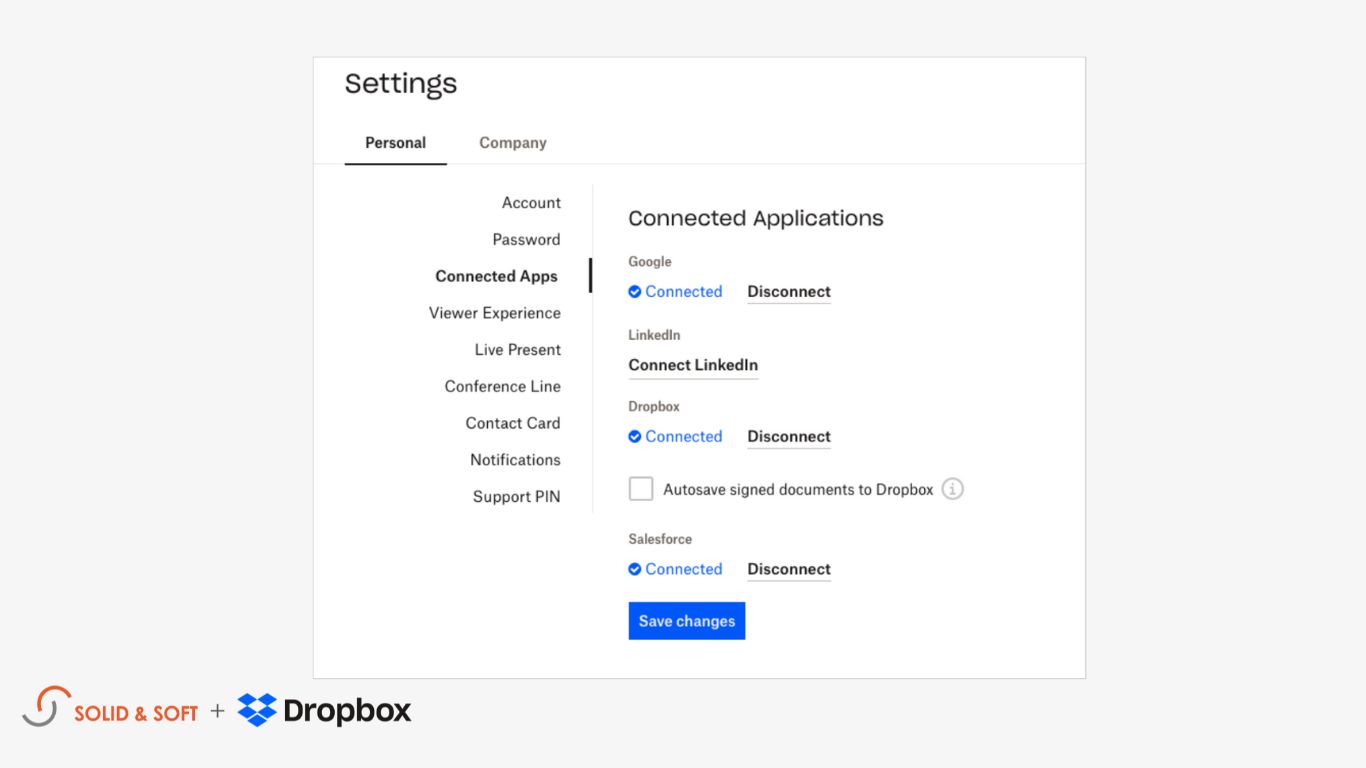Click the Google Connected status icon
This screenshot has height=768, width=1366.
(635, 291)
